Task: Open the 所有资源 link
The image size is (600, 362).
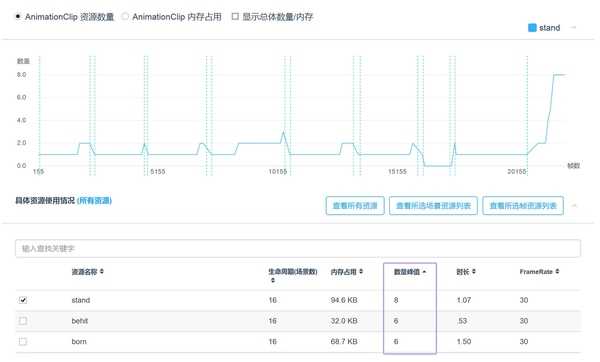Action: [94, 201]
